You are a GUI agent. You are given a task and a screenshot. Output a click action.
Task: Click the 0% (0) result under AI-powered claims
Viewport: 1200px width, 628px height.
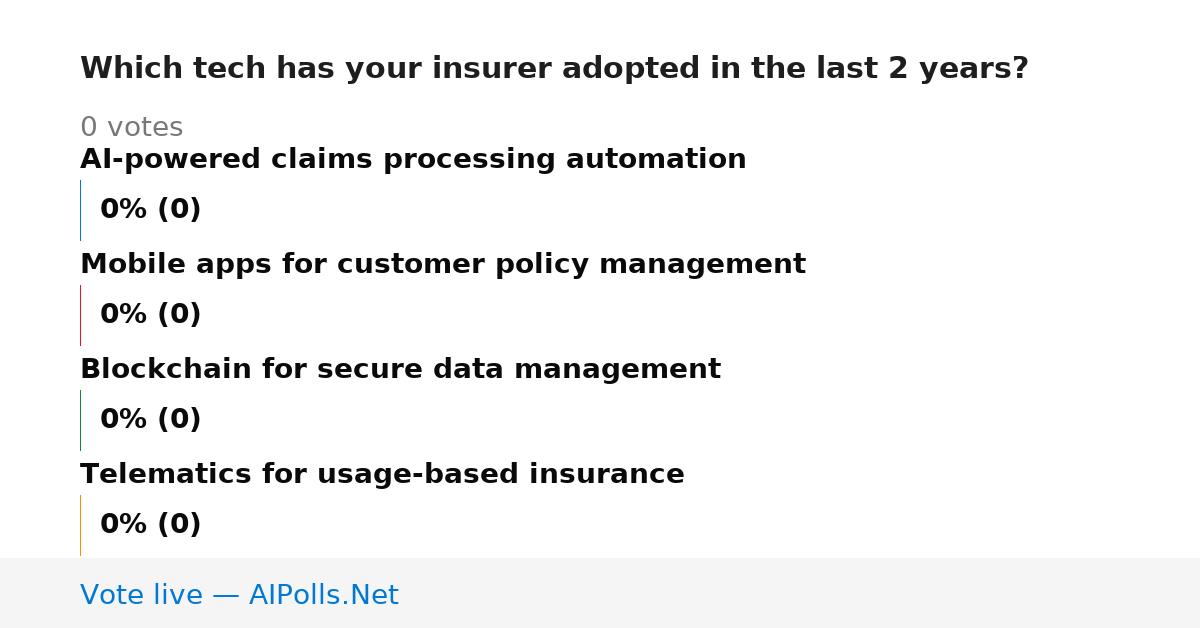[x=150, y=210]
